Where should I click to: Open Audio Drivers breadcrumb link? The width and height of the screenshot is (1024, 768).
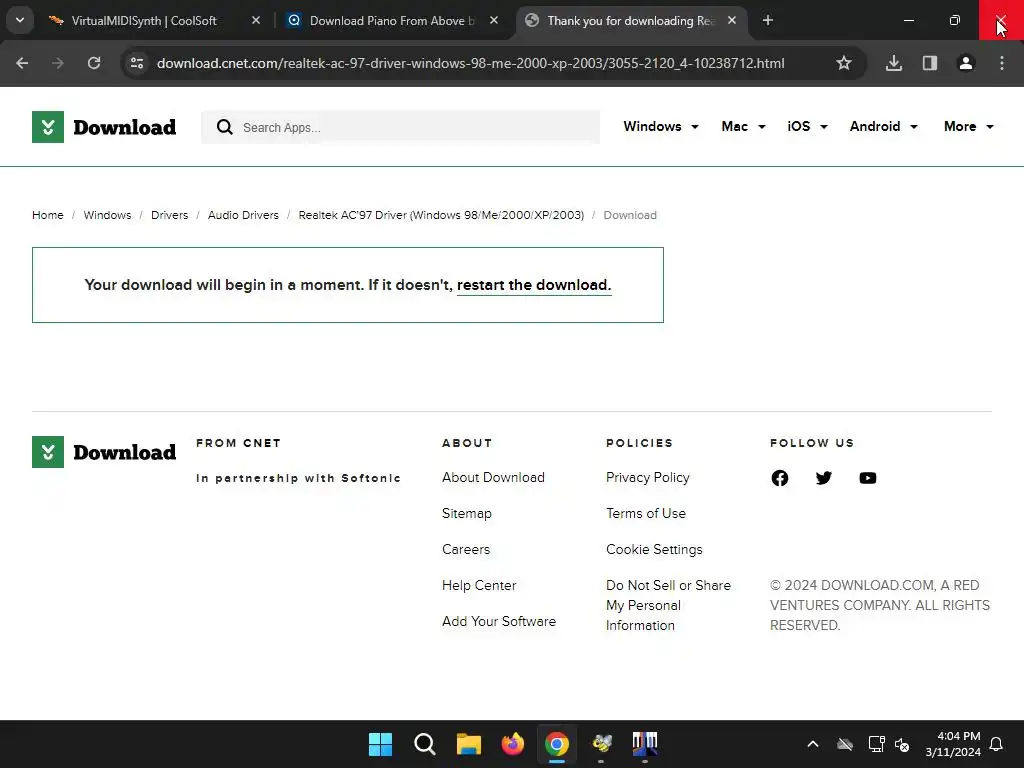(x=243, y=215)
